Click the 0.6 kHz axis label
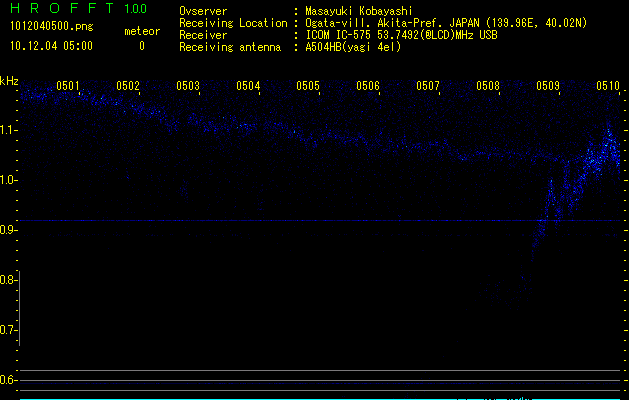This screenshot has width=629, height=400. pyautogui.click(x=8, y=380)
